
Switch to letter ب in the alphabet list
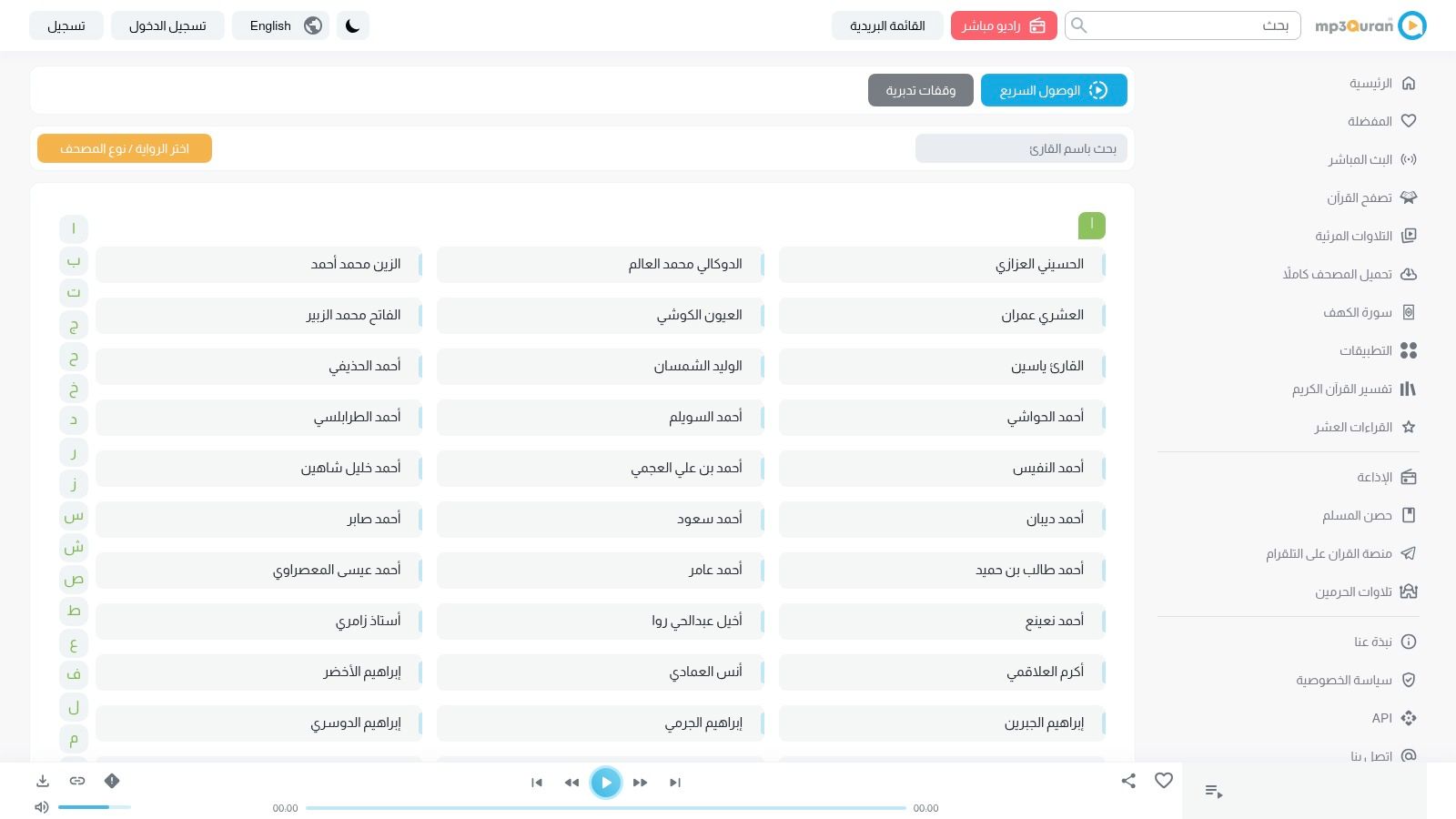coord(73,260)
